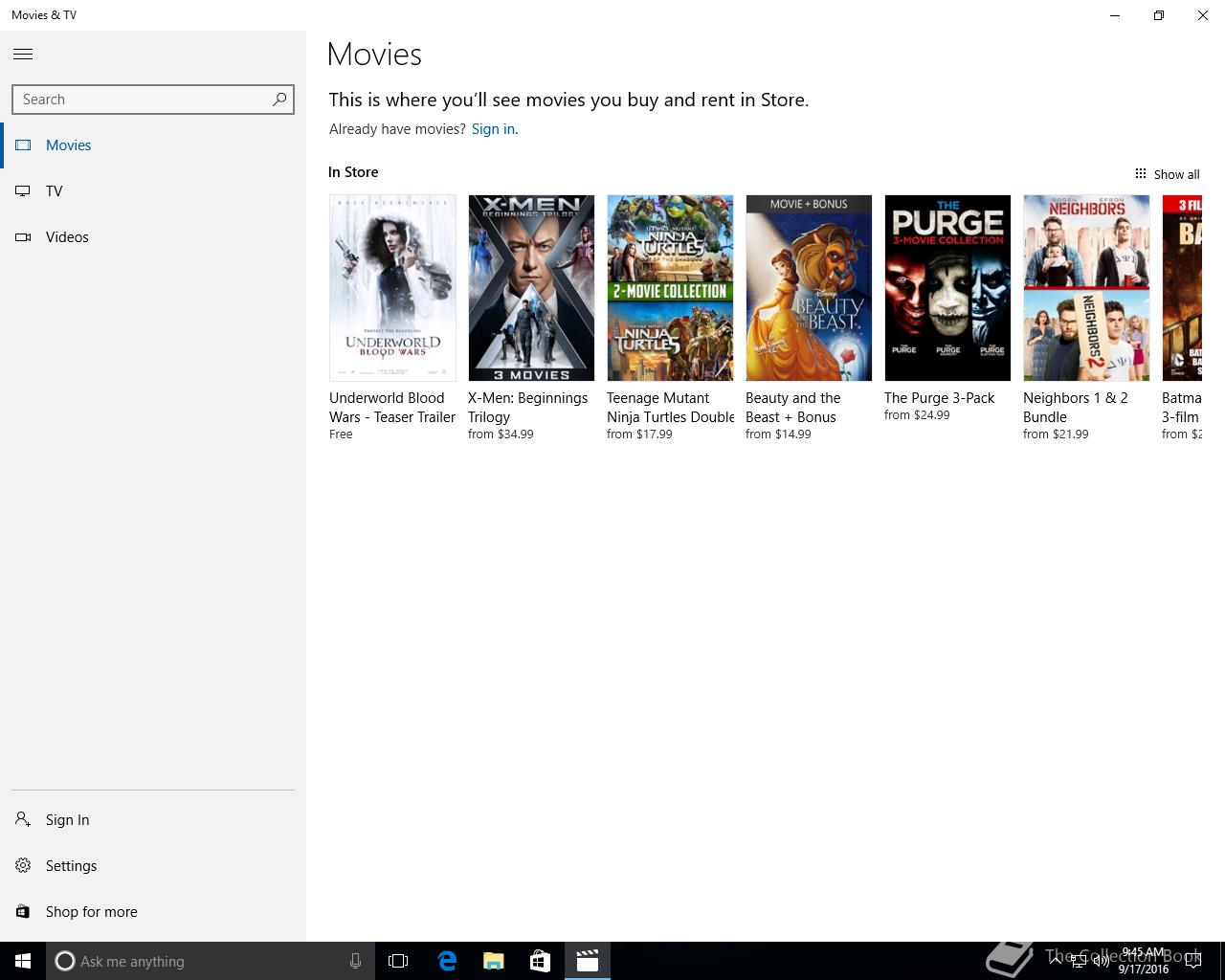
Task: Open File Explorer from taskbar
Action: [x=493, y=961]
